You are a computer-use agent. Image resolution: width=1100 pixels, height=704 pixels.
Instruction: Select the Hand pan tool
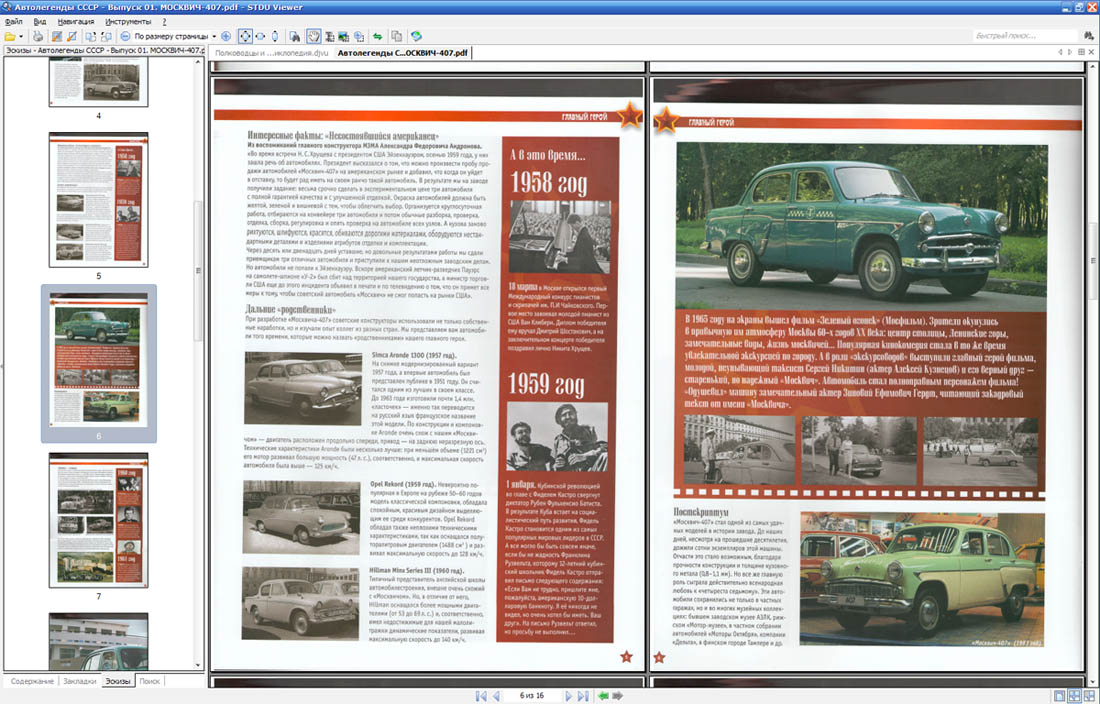(313, 36)
